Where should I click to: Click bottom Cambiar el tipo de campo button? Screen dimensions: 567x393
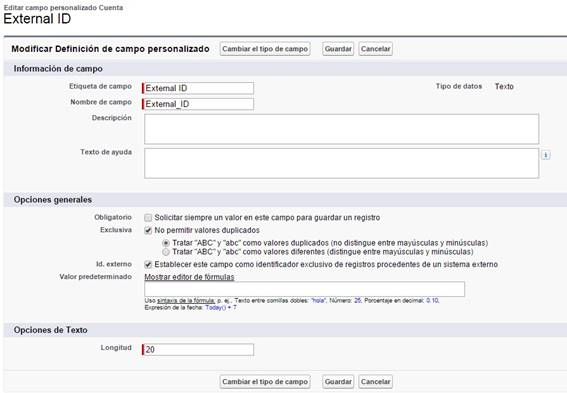pyautogui.click(x=265, y=381)
